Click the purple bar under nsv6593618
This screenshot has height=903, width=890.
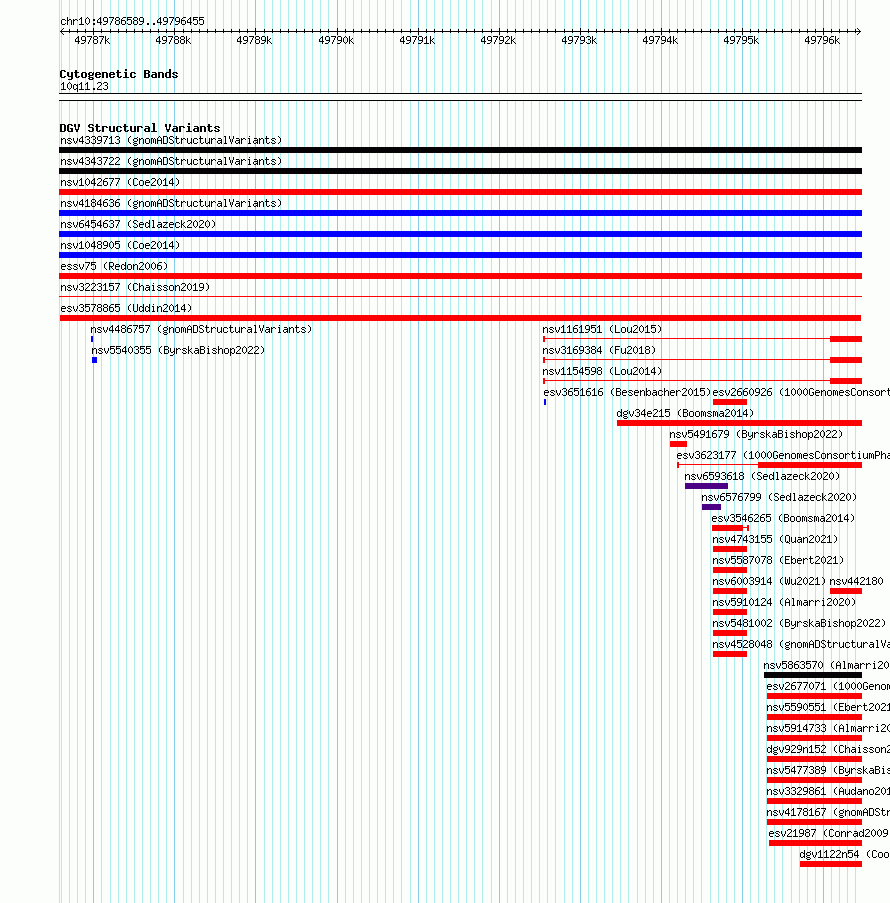706,487
